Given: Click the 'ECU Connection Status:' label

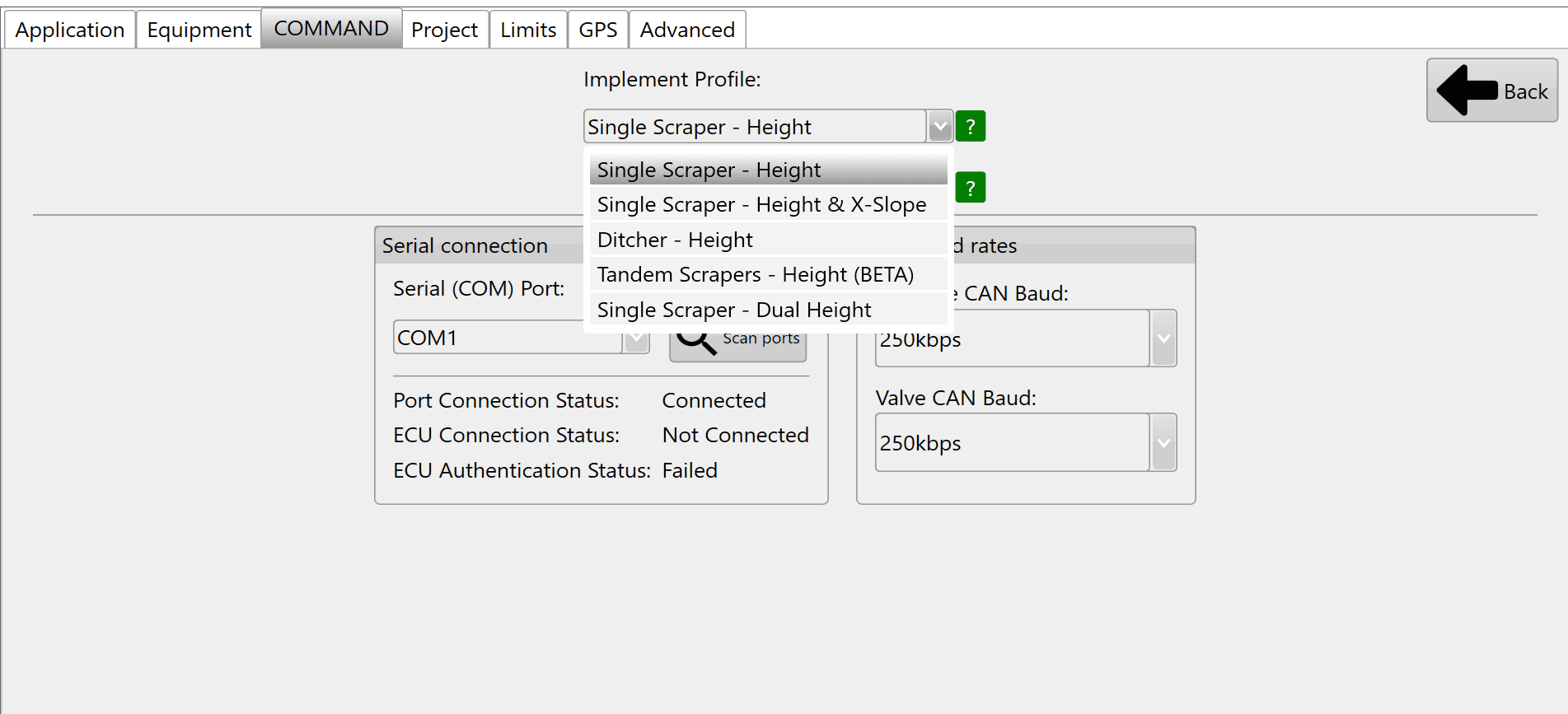Looking at the screenshot, I should (507, 435).
